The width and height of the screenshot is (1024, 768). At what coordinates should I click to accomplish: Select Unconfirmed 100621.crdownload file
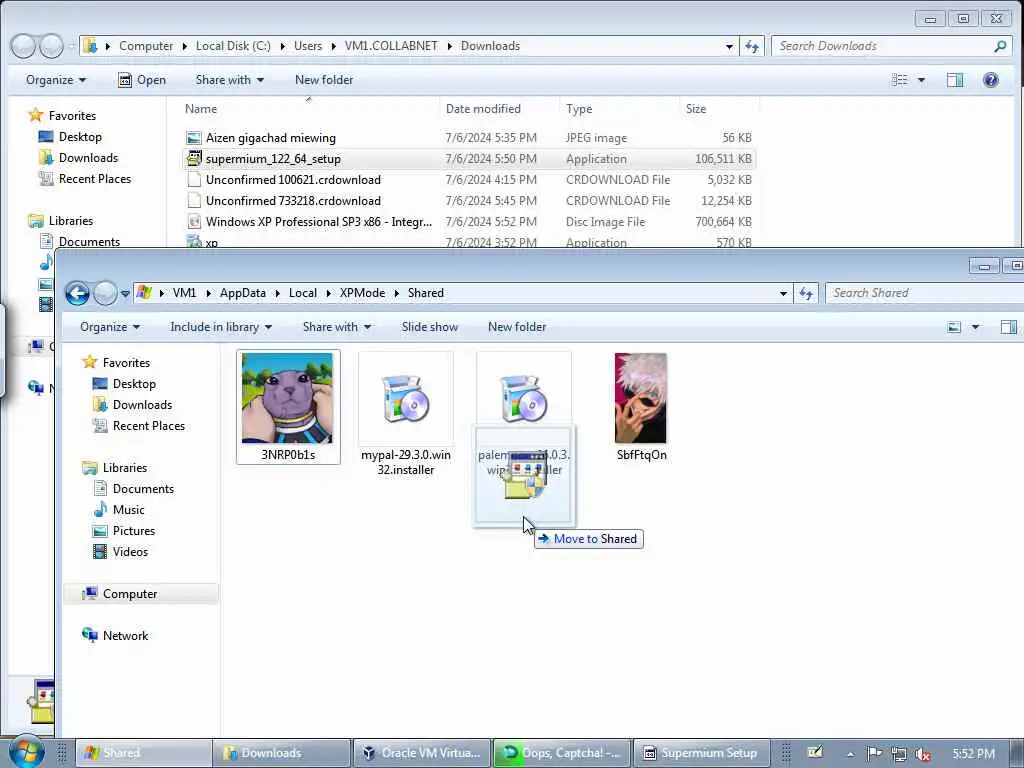point(468,180)
